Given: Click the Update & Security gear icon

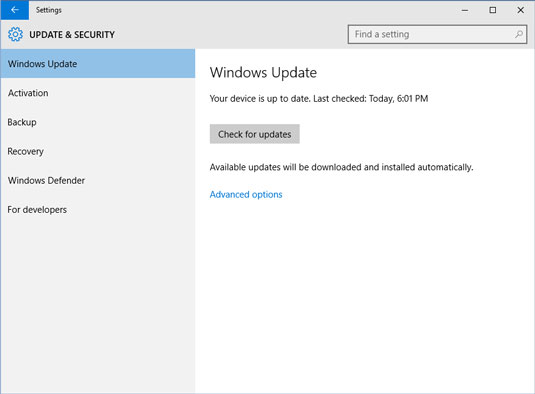Looking at the screenshot, I should (x=15, y=34).
